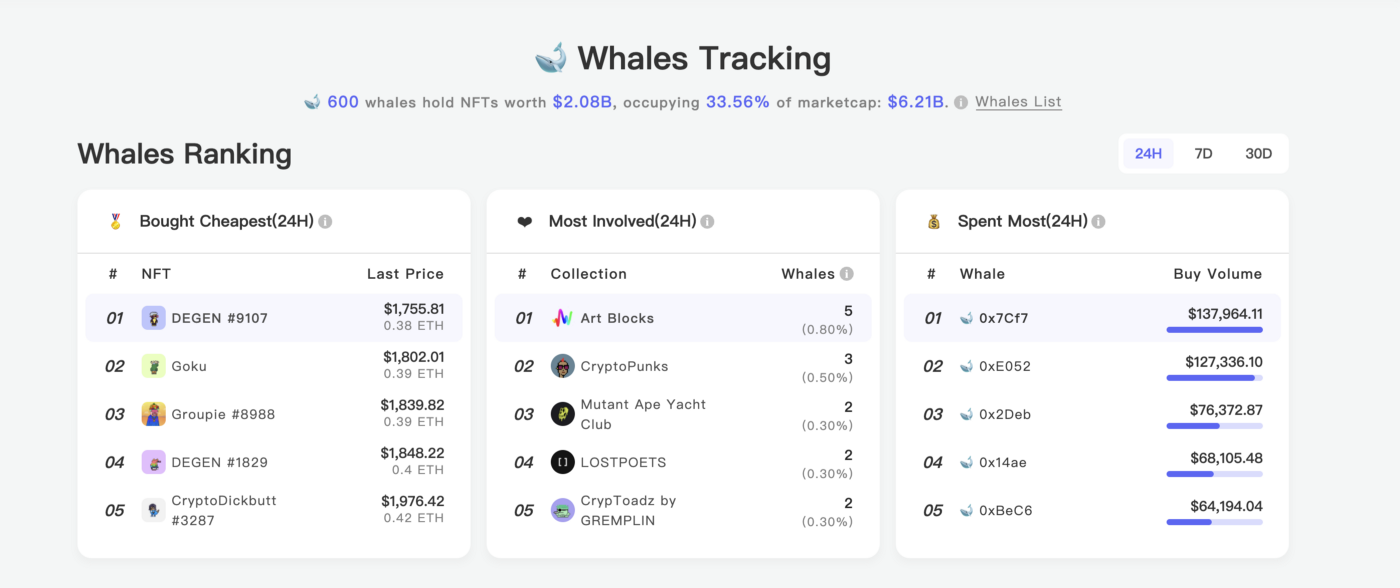Viewport: 1400px width, 588px height.
Task: Click the whale emoji beside Whales Tracking title
Action: 551,58
